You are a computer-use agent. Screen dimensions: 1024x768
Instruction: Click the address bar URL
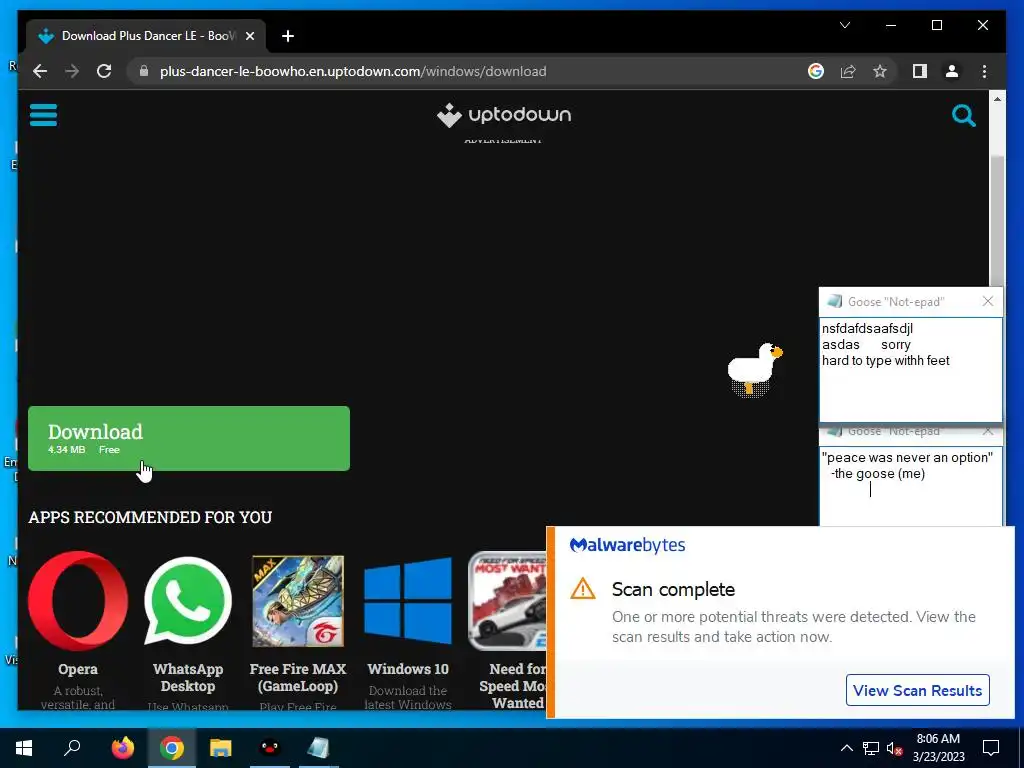click(x=353, y=71)
